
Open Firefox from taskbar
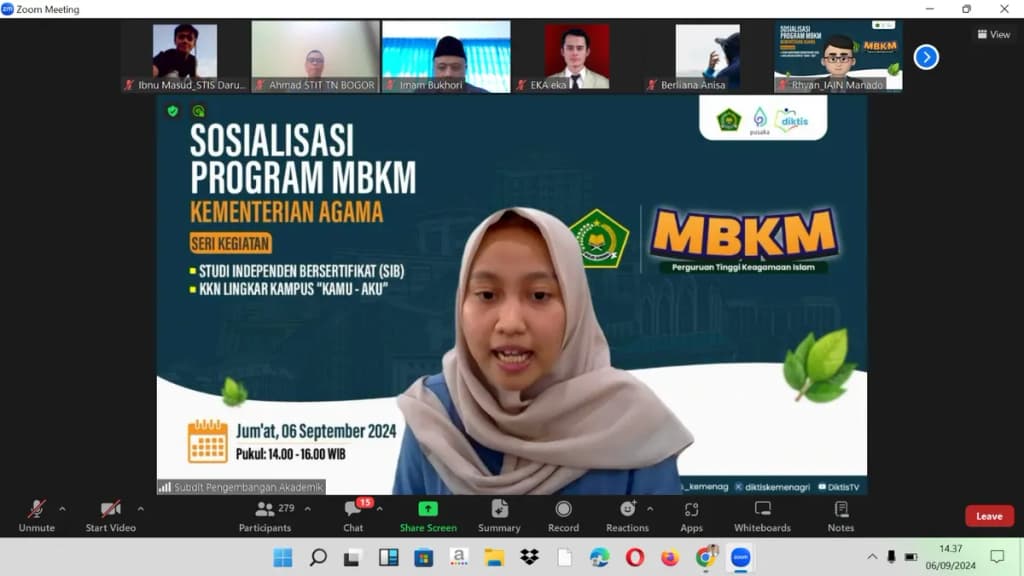click(669, 557)
